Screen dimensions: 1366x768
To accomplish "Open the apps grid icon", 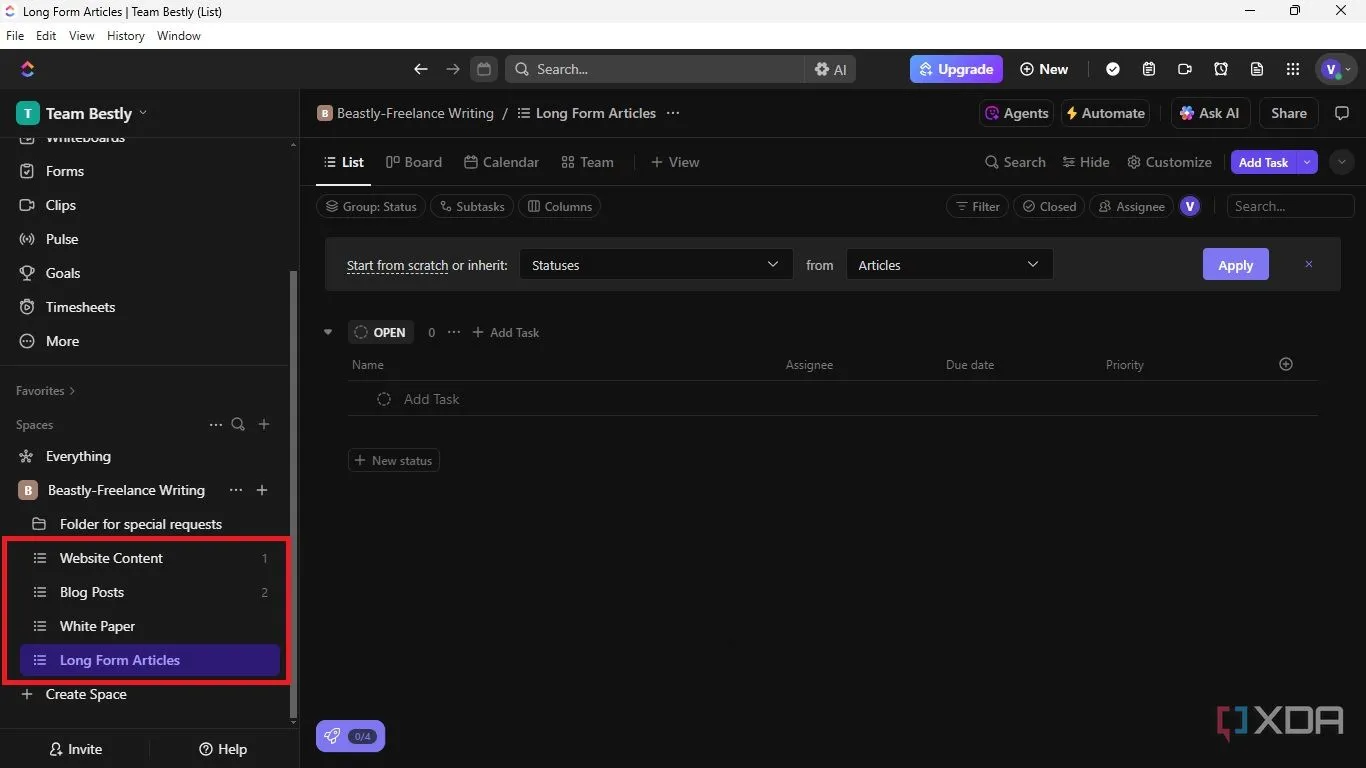I will point(1293,69).
